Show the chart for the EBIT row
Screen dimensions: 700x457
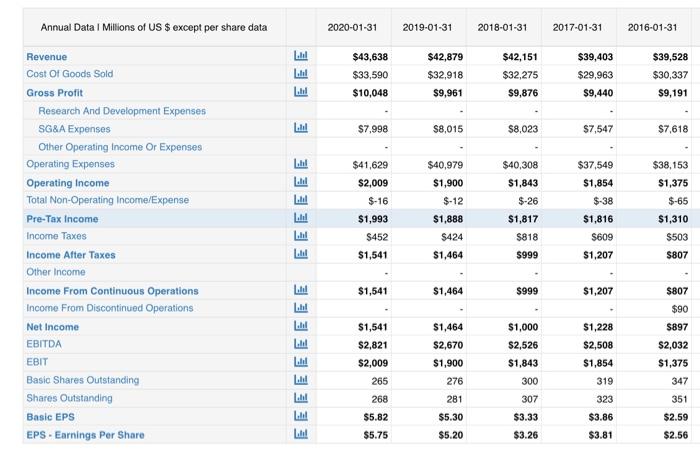point(301,362)
